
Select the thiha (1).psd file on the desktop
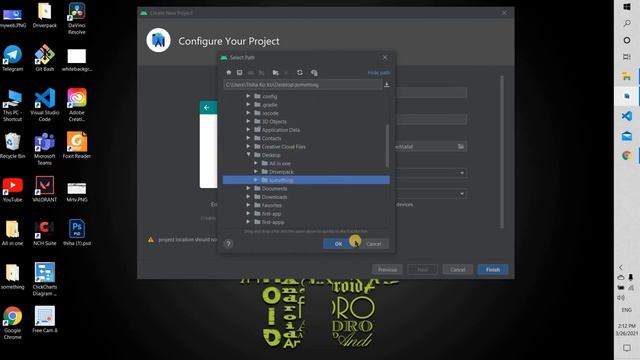coord(77,233)
